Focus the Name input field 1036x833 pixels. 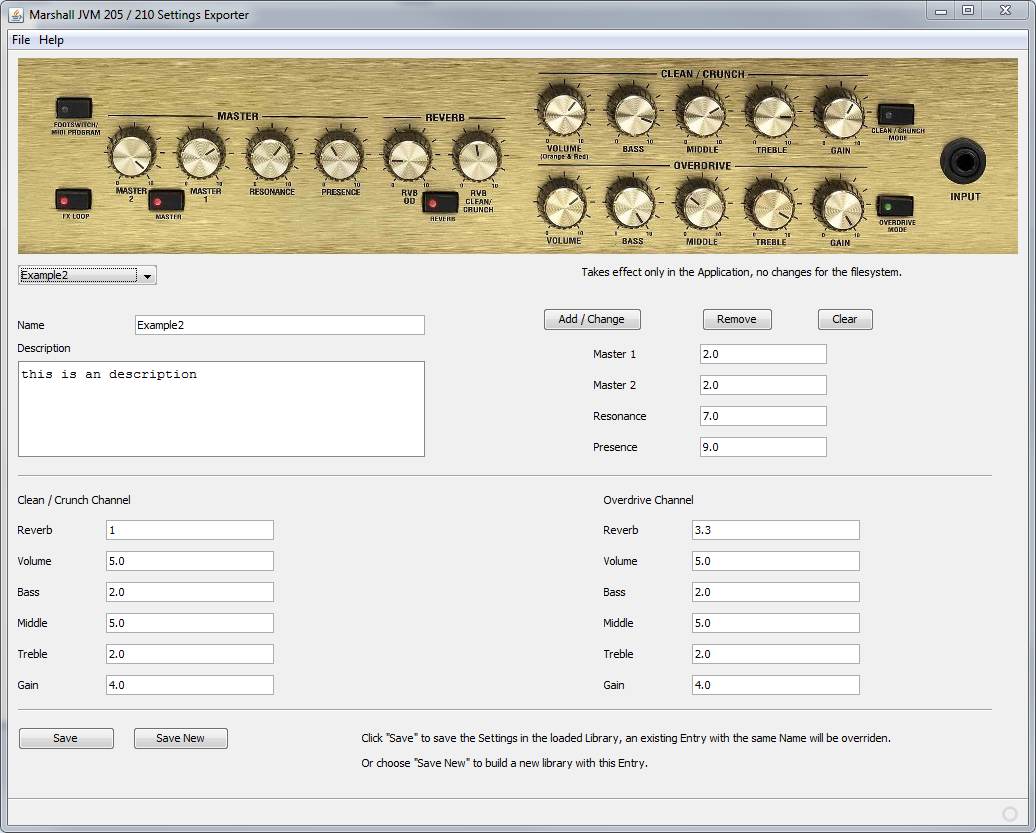coord(279,325)
